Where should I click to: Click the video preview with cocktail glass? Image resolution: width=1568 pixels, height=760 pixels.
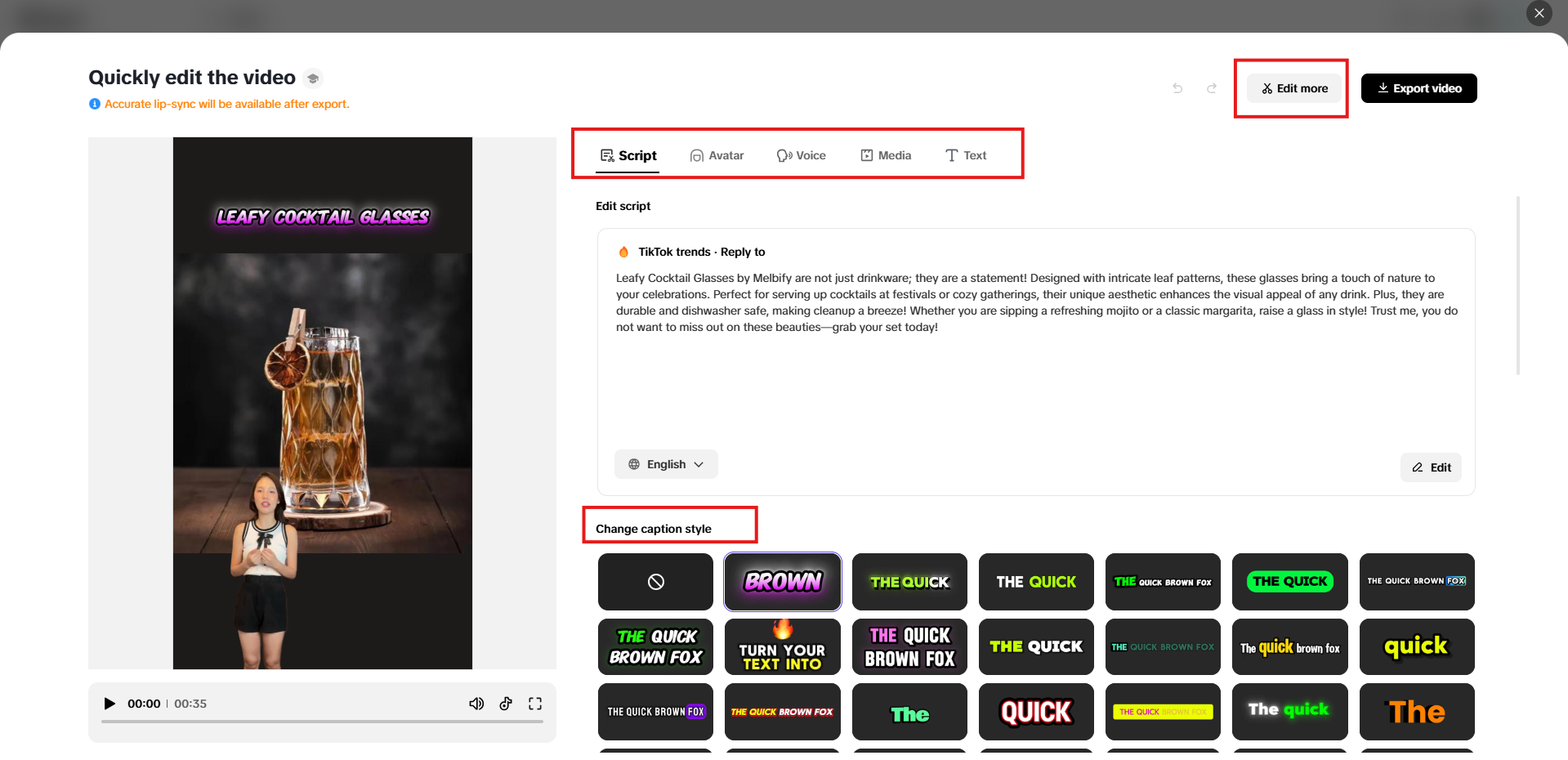tap(323, 403)
